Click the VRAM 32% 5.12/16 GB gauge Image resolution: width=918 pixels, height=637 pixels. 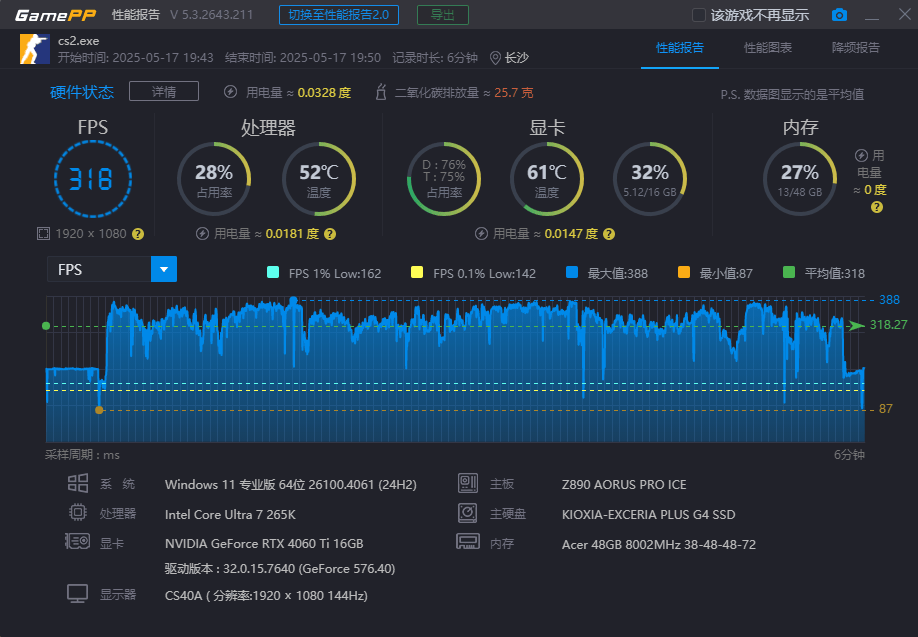(650, 179)
